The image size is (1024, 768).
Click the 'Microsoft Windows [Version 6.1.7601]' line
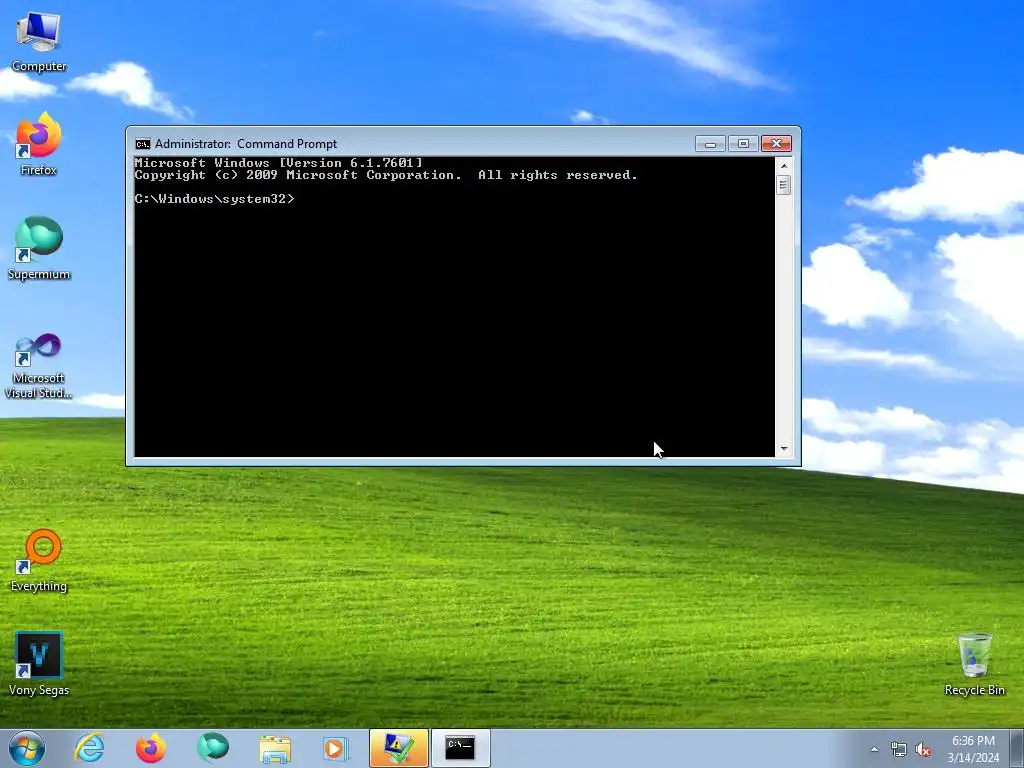click(x=279, y=163)
